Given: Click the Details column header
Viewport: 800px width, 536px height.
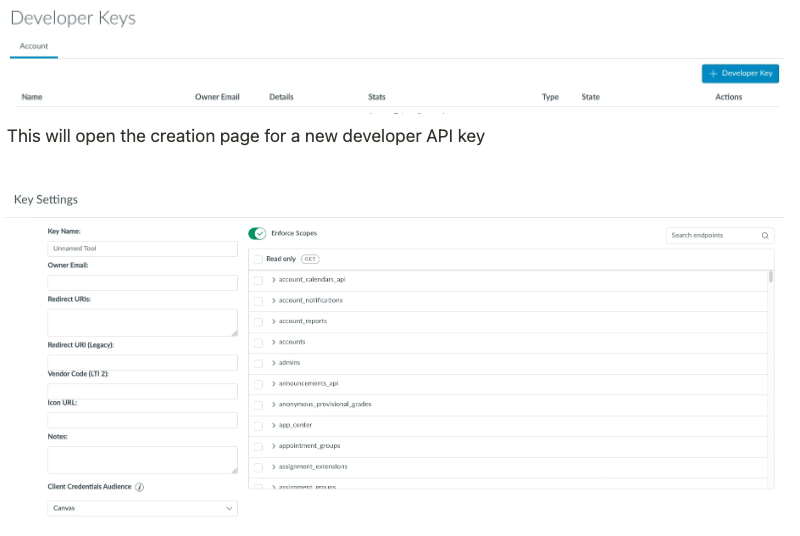Looking at the screenshot, I should [281, 97].
